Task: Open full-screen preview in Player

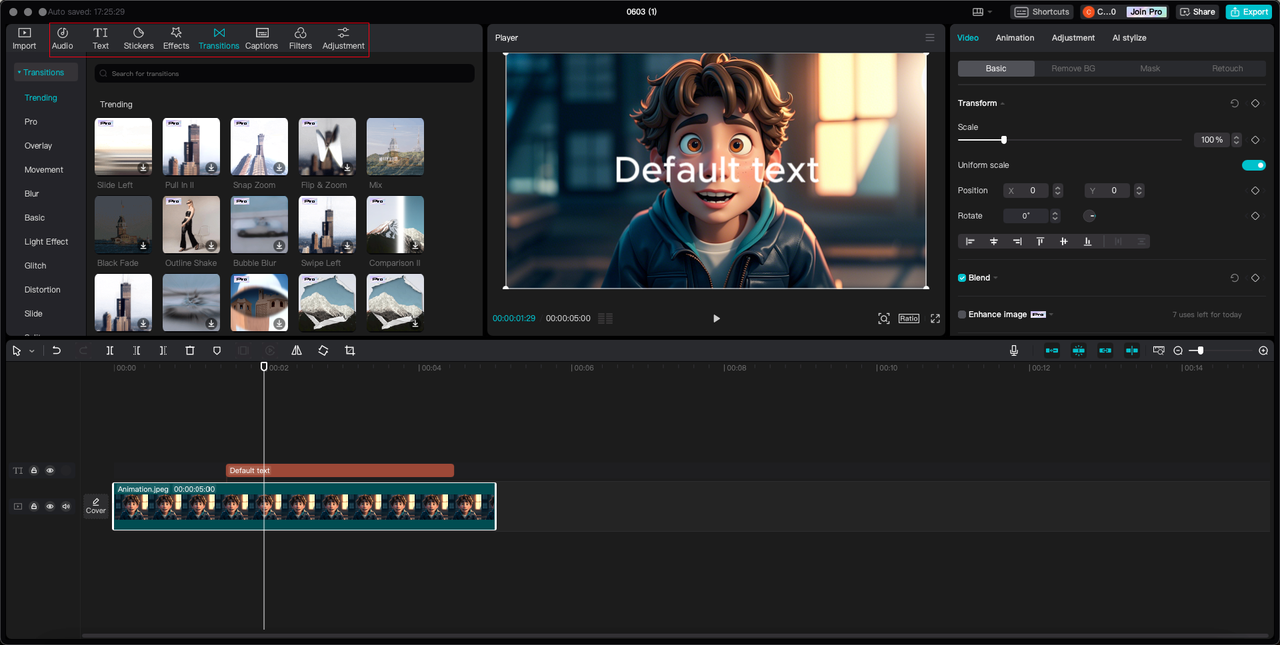Action: click(x=936, y=318)
